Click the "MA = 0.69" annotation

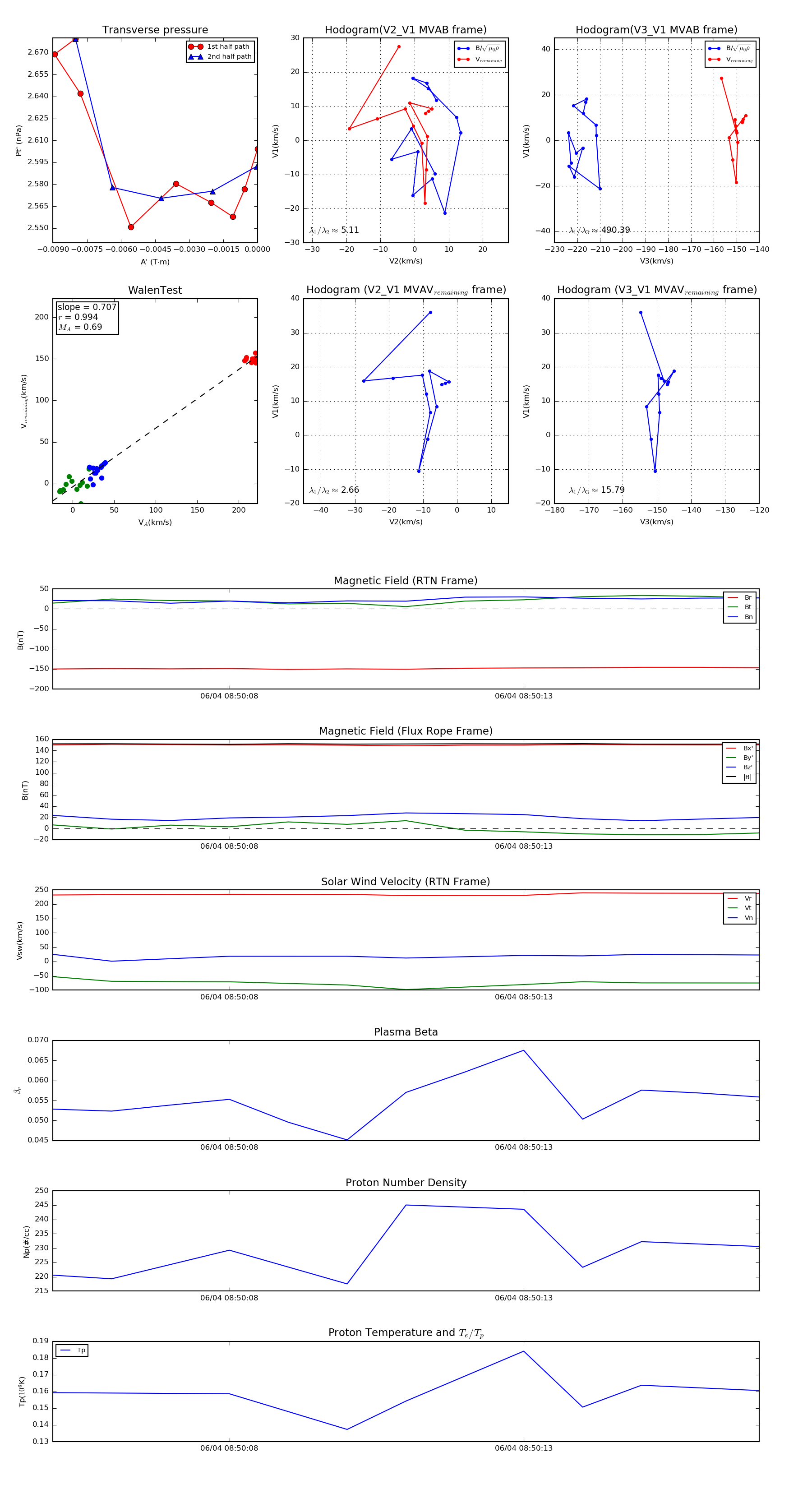80,327
